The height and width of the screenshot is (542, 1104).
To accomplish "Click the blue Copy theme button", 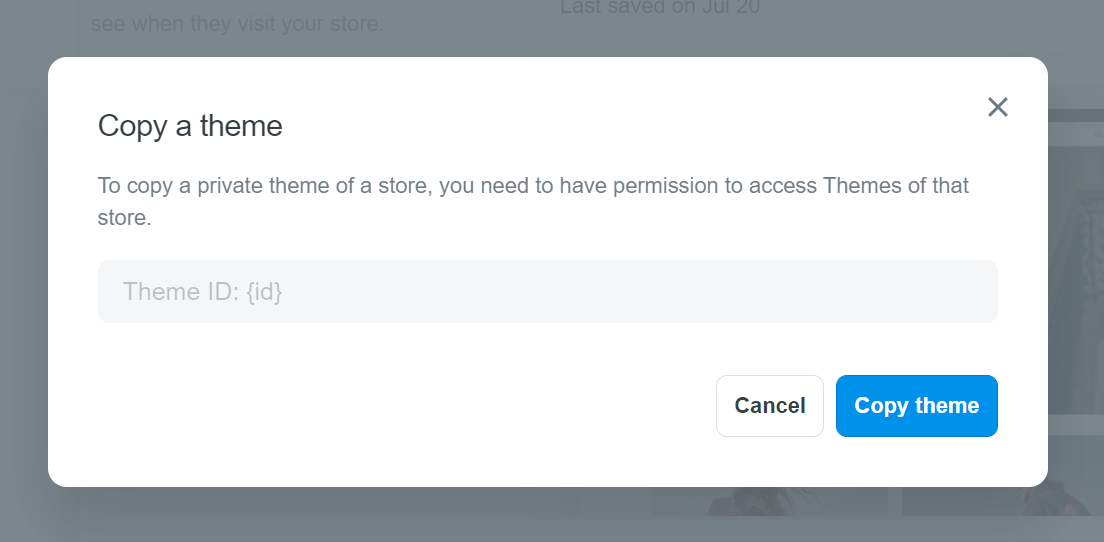I will (916, 406).
